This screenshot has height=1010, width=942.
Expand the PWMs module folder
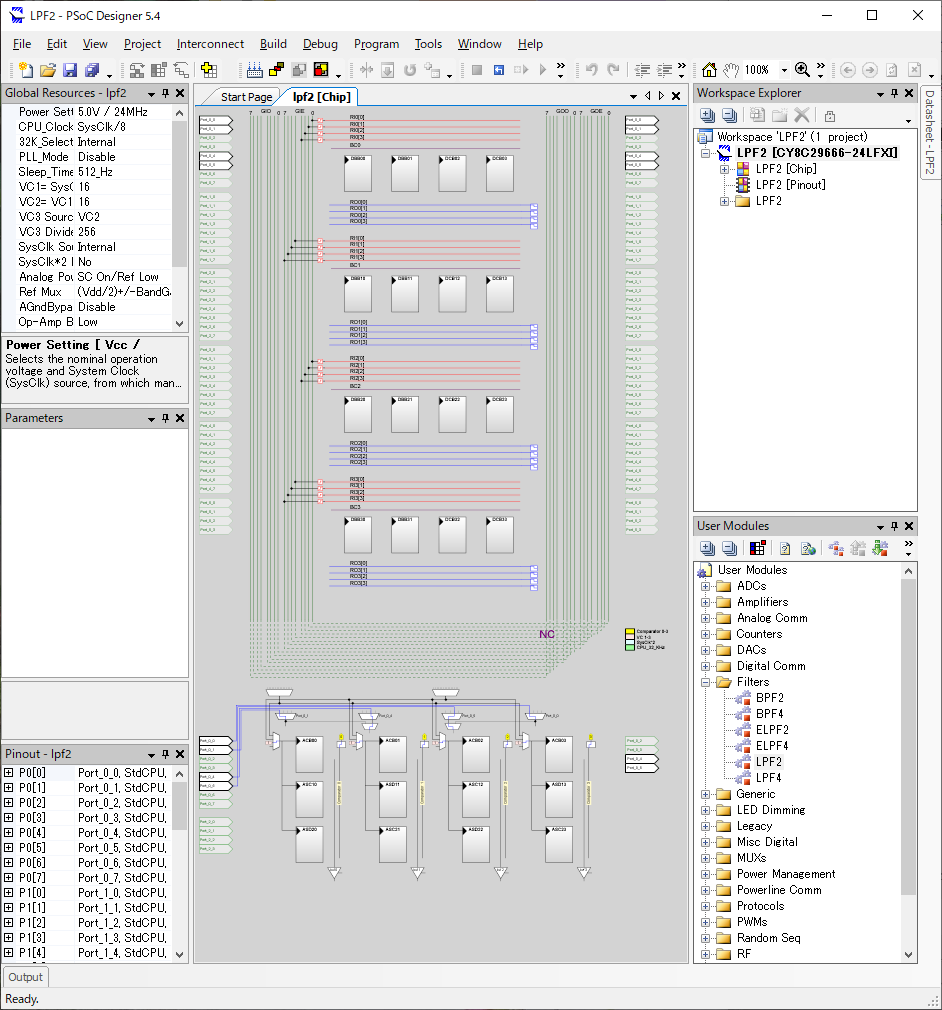click(706, 922)
